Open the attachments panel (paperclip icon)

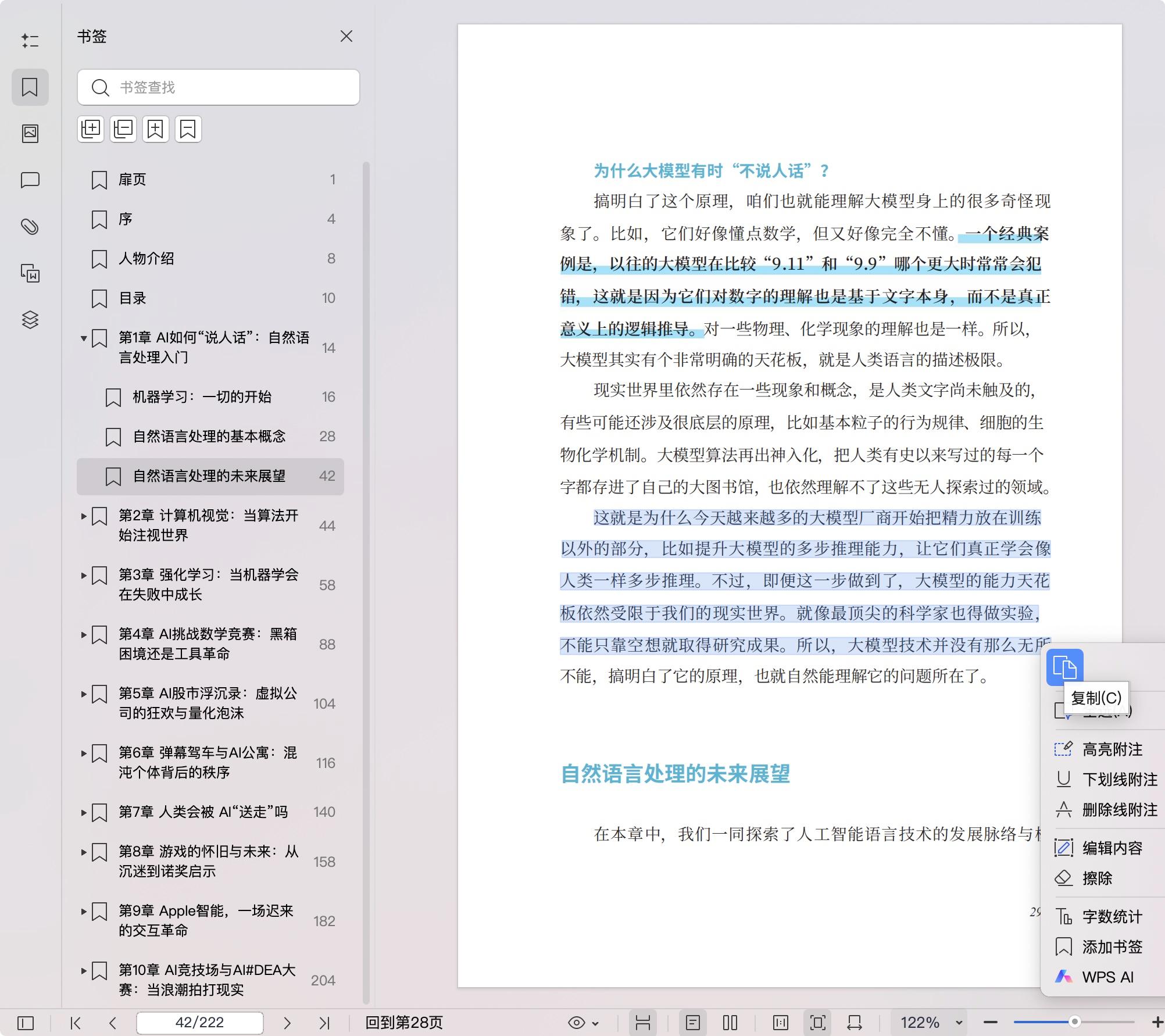coord(30,227)
